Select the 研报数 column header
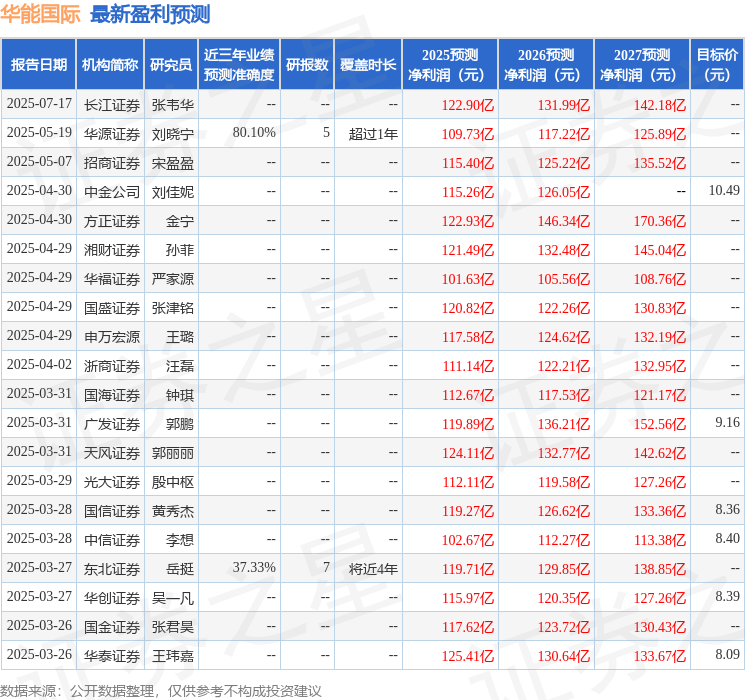 (x=307, y=64)
